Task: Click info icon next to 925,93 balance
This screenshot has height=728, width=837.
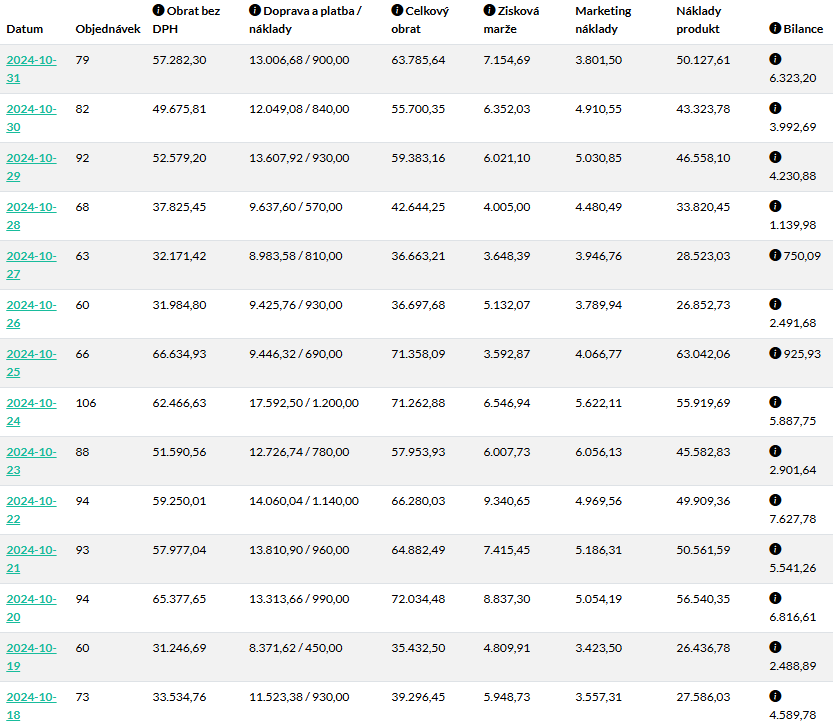Action: 775,353
